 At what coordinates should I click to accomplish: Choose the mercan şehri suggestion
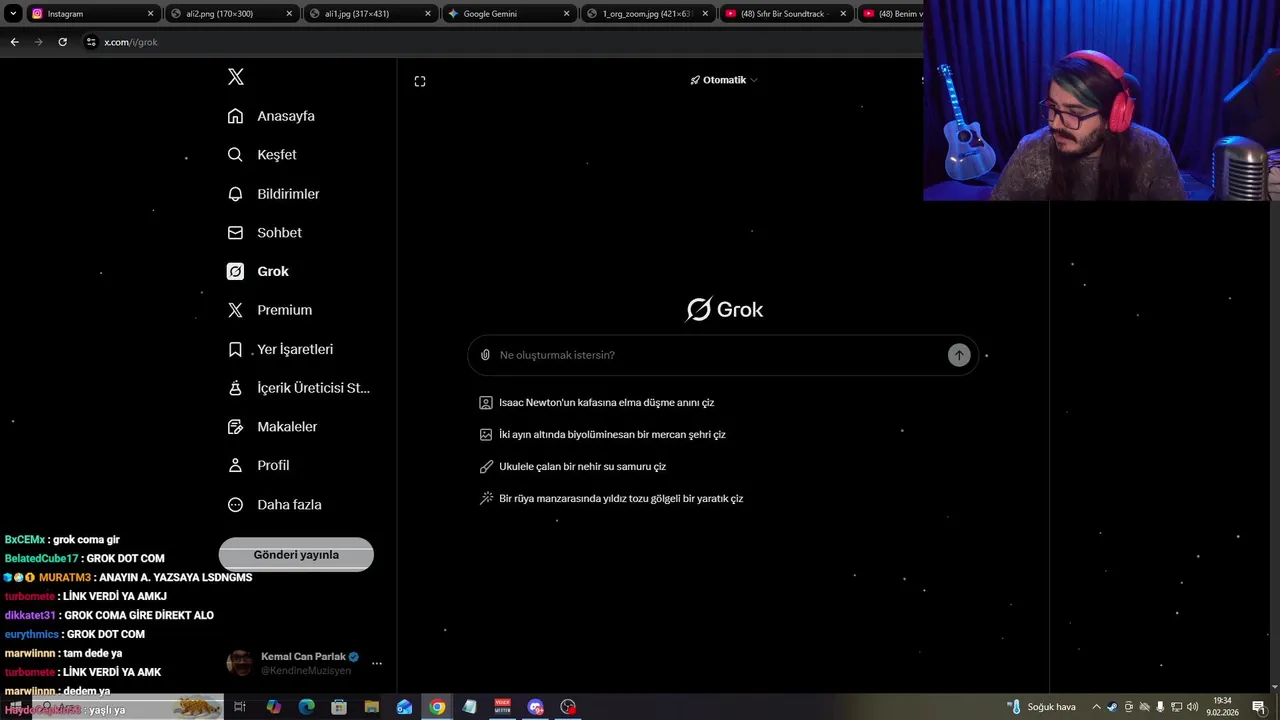pyautogui.click(x=602, y=435)
